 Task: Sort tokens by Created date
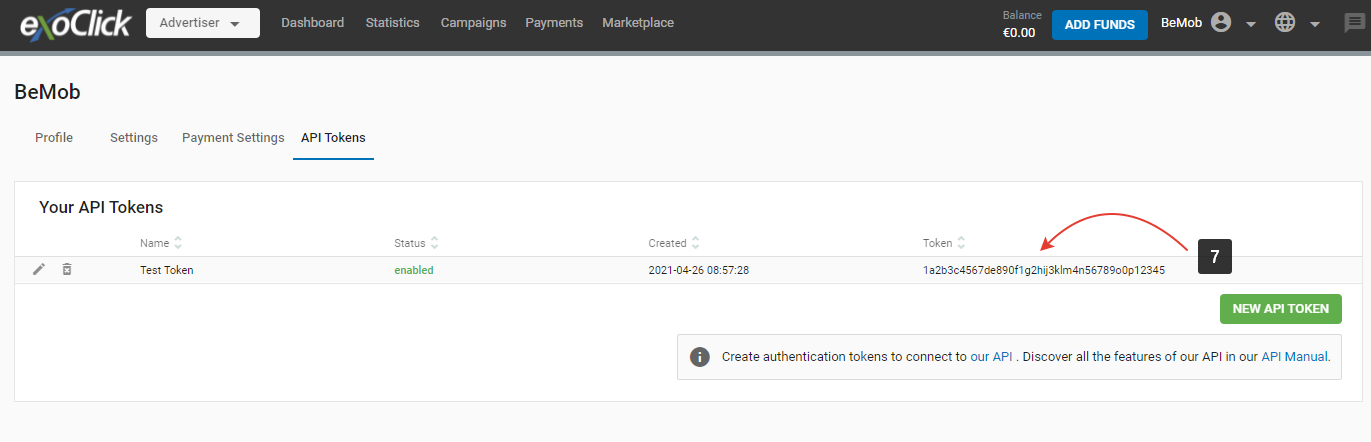pos(695,243)
